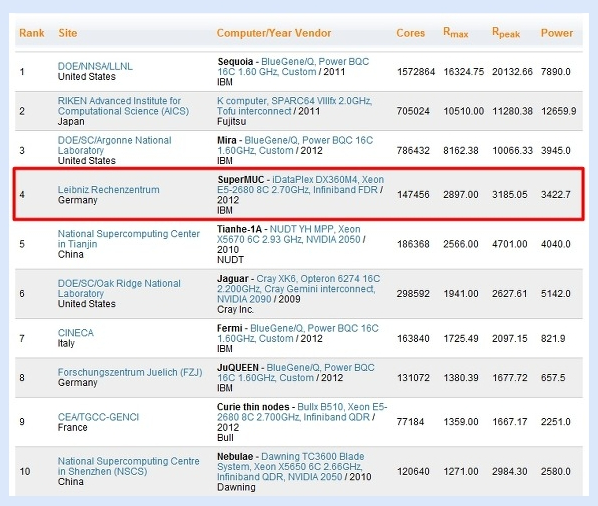The width and height of the screenshot is (598, 506).
Task: Select the Rpeak value 2984.30
Action: tap(510, 471)
